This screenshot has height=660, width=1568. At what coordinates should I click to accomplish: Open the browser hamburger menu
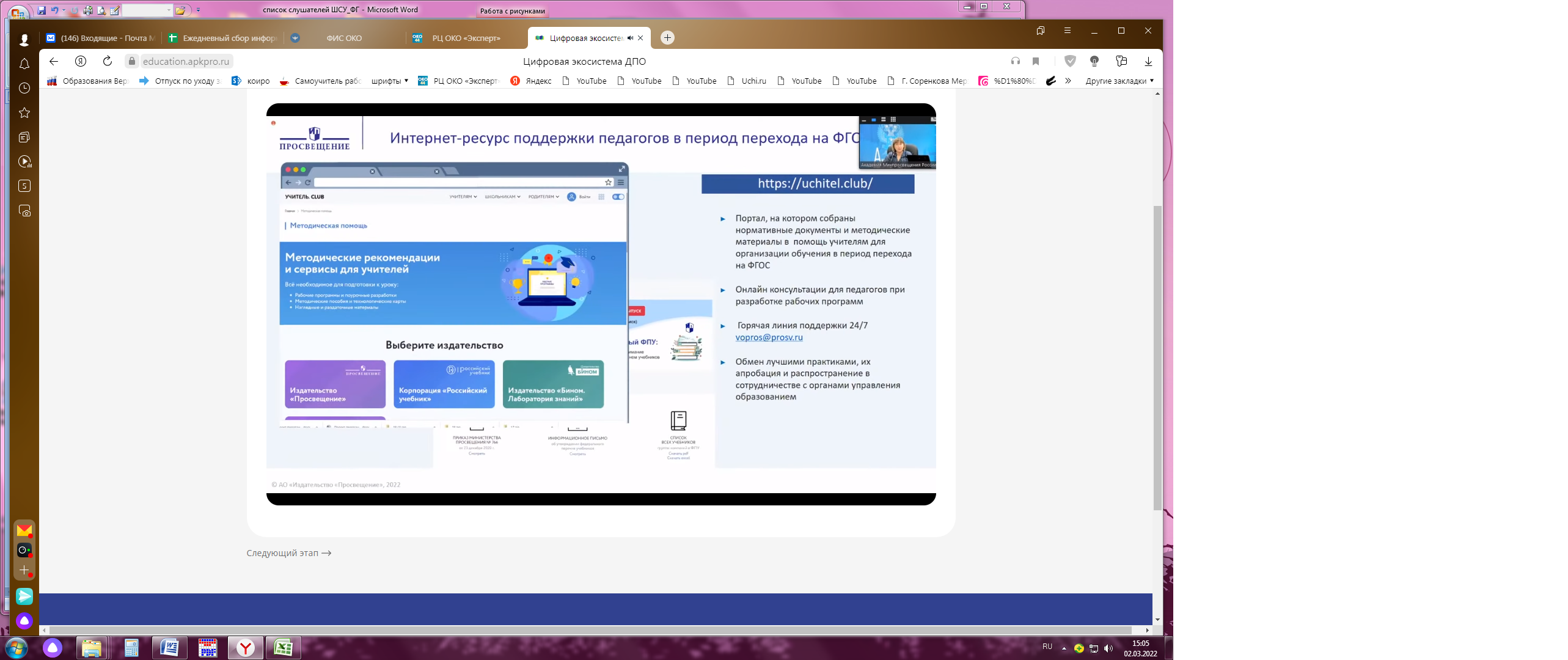click(x=1068, y=31)
